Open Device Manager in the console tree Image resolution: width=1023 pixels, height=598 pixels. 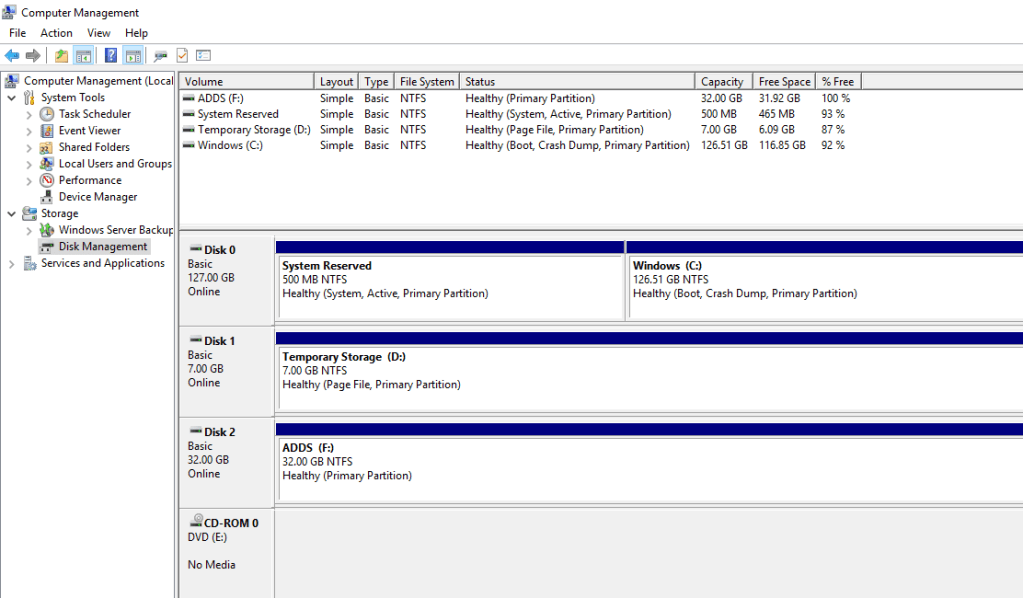tap(97, 197)
